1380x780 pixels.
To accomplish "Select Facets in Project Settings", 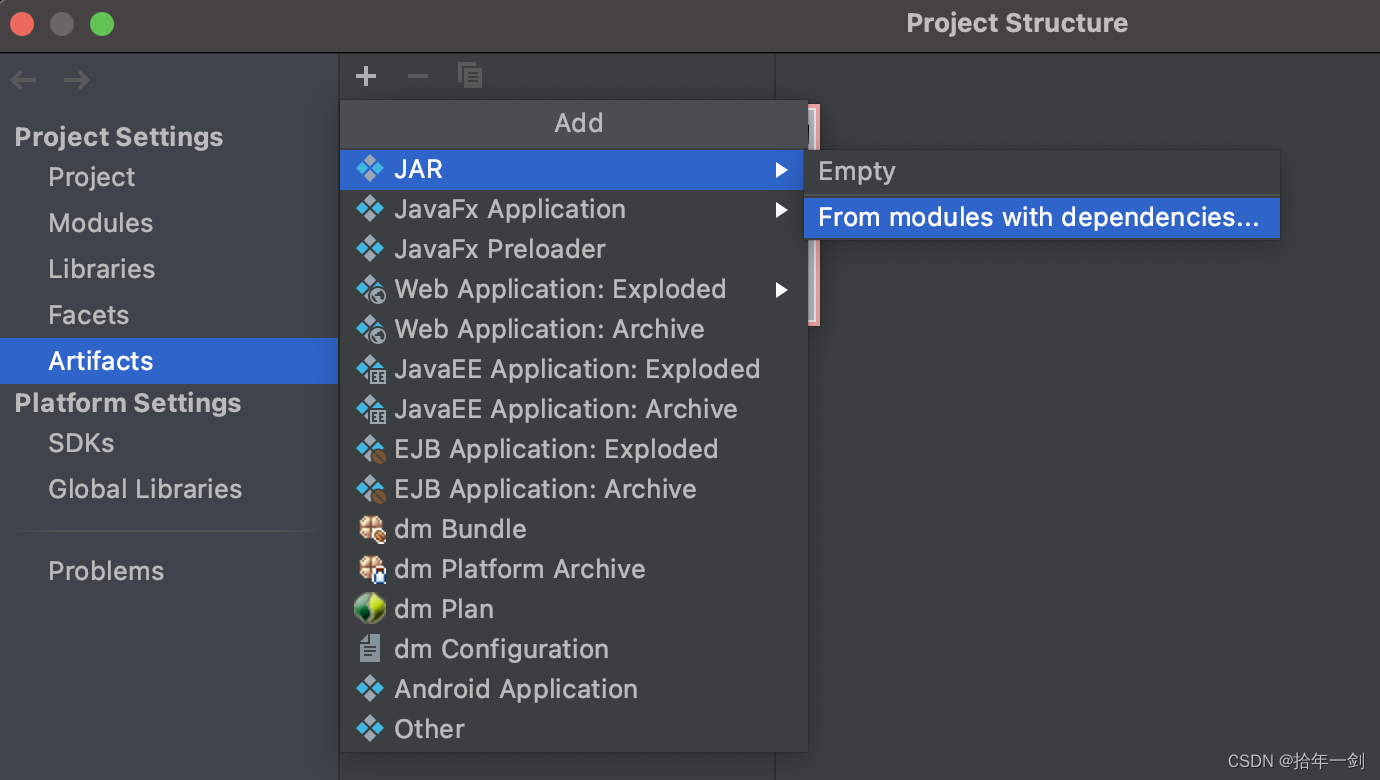I will click(x=88, y=314).
